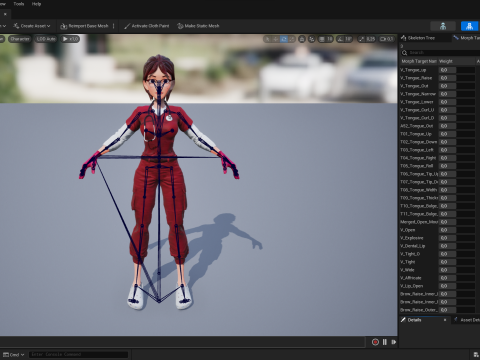Viewport: 480px width, 360px height.
Task: Open the Reimport Base Mesh options menu
Action: (114, 26)
